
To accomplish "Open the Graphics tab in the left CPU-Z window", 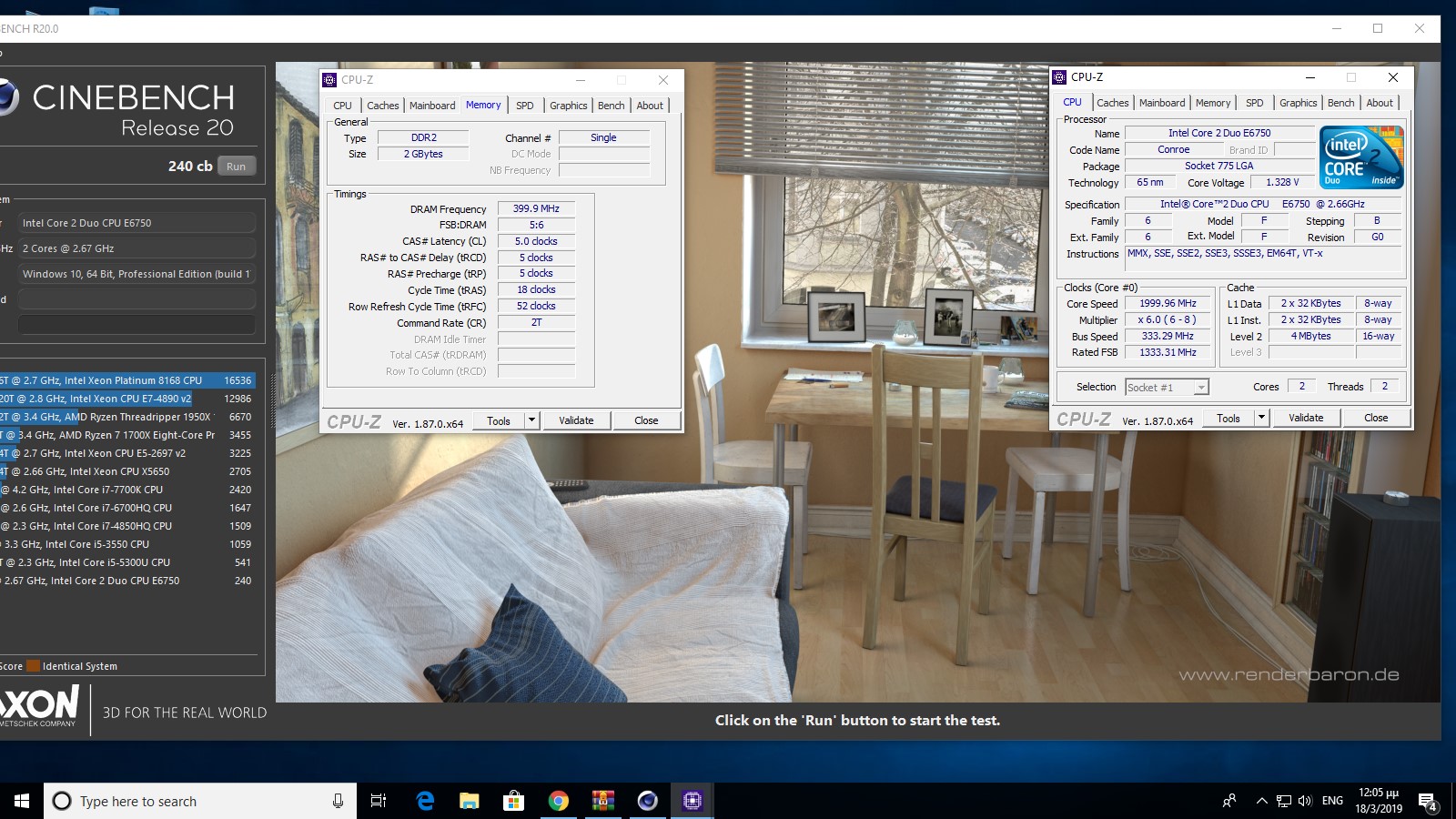I will (569, 106).
